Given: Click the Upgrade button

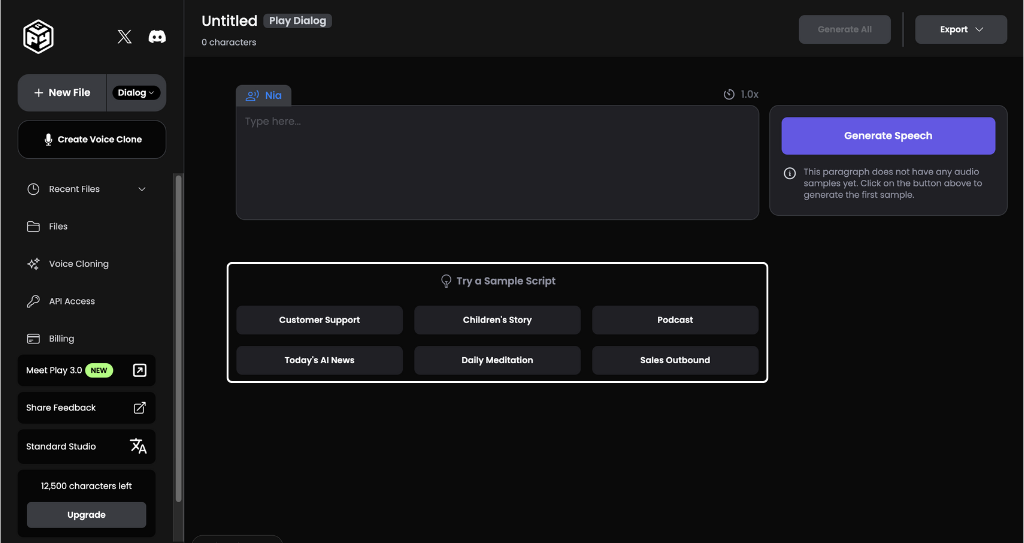Looking at the screenshot, I should click(x=86, y=515).
